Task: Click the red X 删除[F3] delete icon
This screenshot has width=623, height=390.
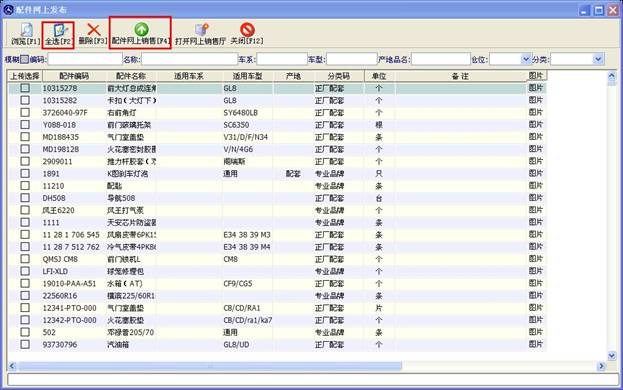Action: [x=93, y=30]
